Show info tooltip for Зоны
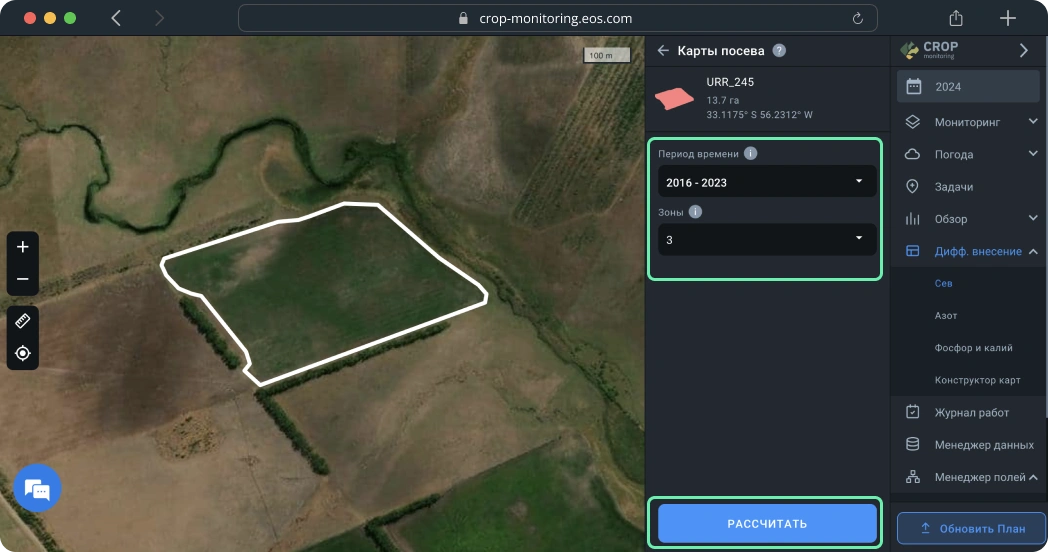The image size is (1048, 552). point(695,212)
